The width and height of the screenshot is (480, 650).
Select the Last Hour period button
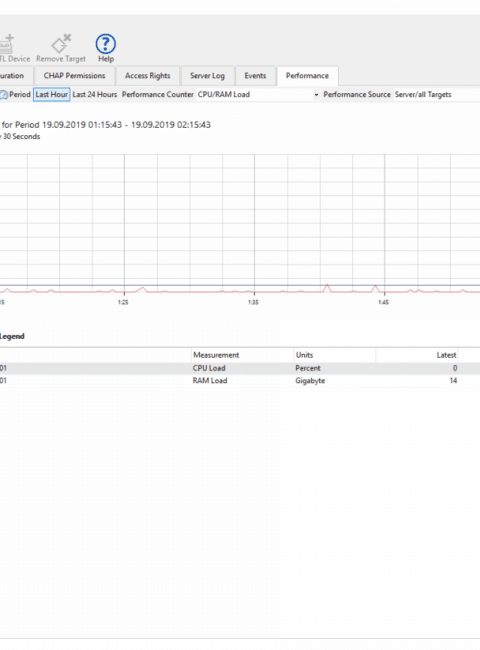[51, 95]
